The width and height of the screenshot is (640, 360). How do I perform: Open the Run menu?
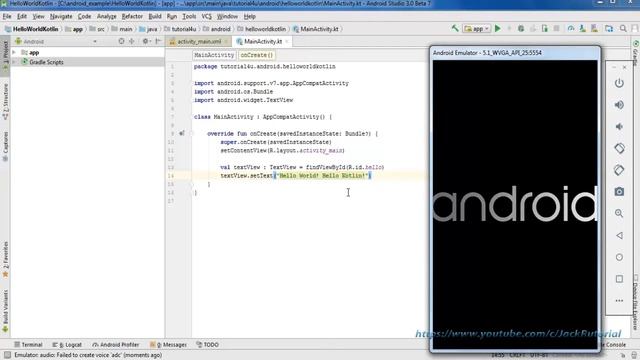tap(172, 16)
